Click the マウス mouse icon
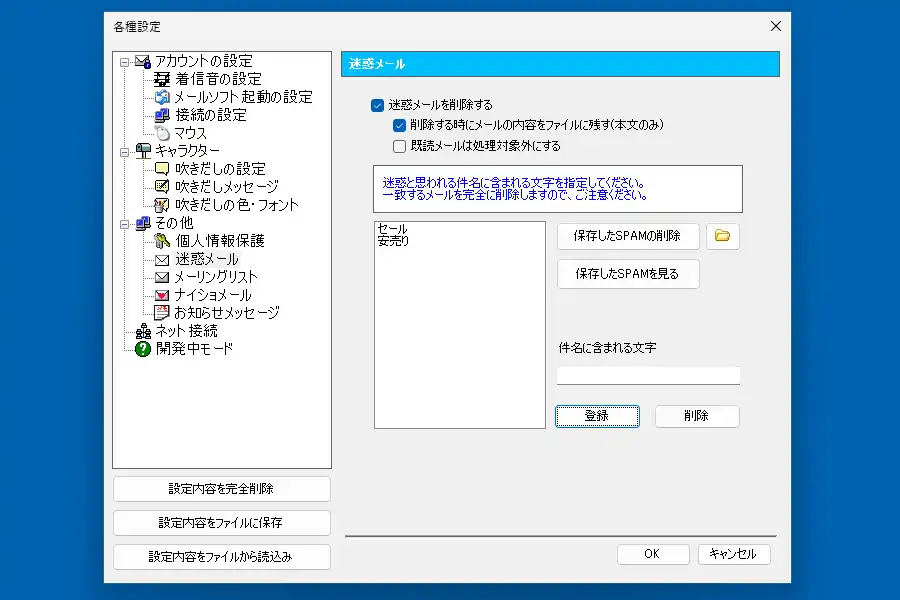Screen dimensions: 900x600 tap(162, 133)
